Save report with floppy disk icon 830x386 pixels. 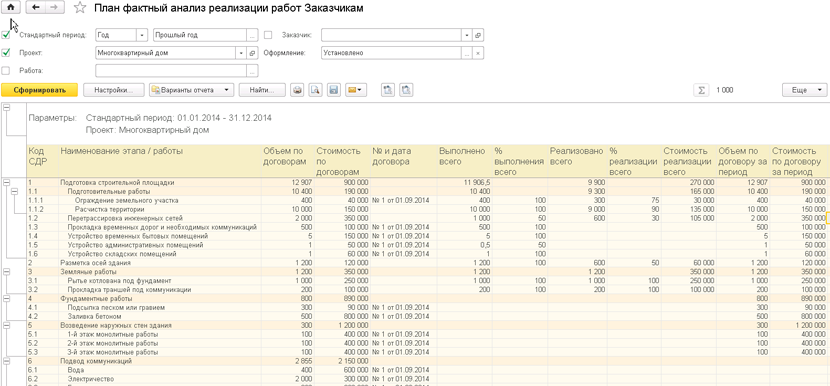tap(333, 90)
